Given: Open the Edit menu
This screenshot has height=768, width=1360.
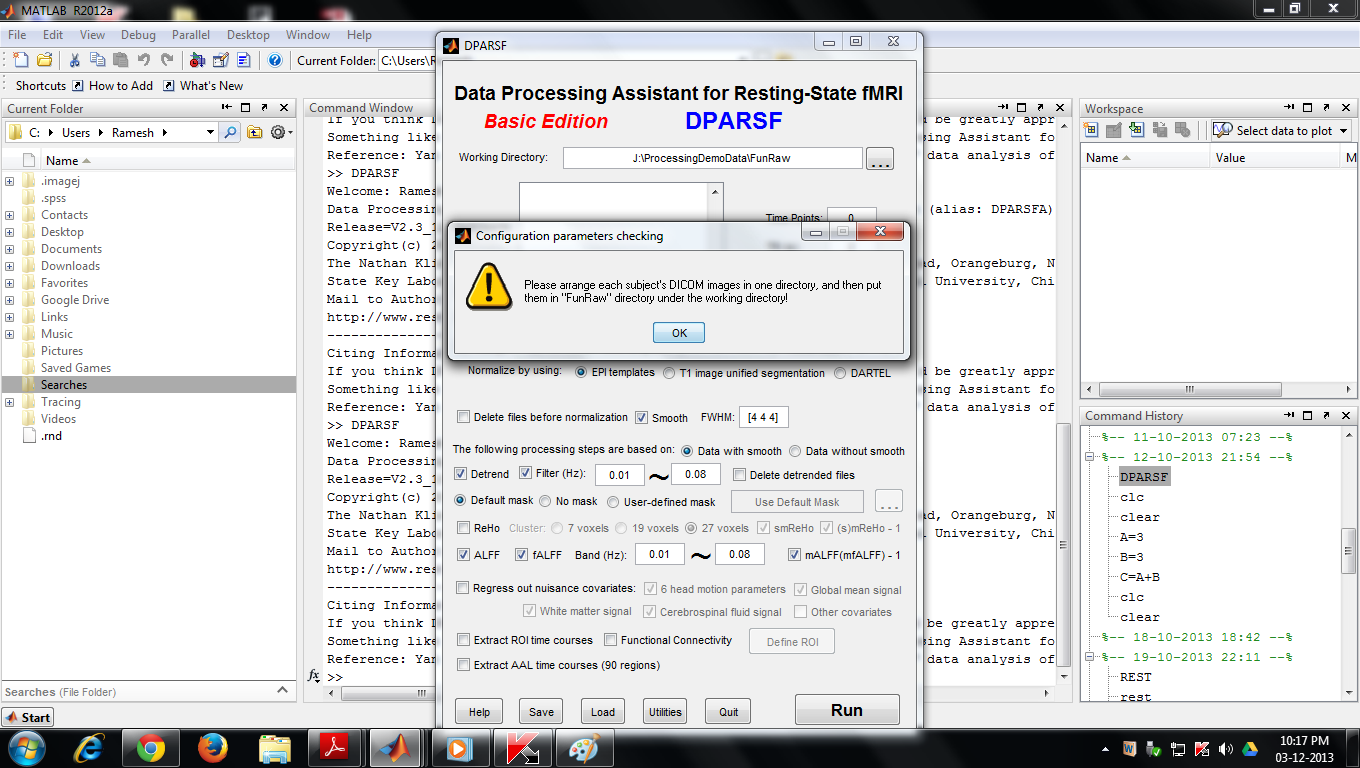Looking at the screenshot, I should (53, 34).
